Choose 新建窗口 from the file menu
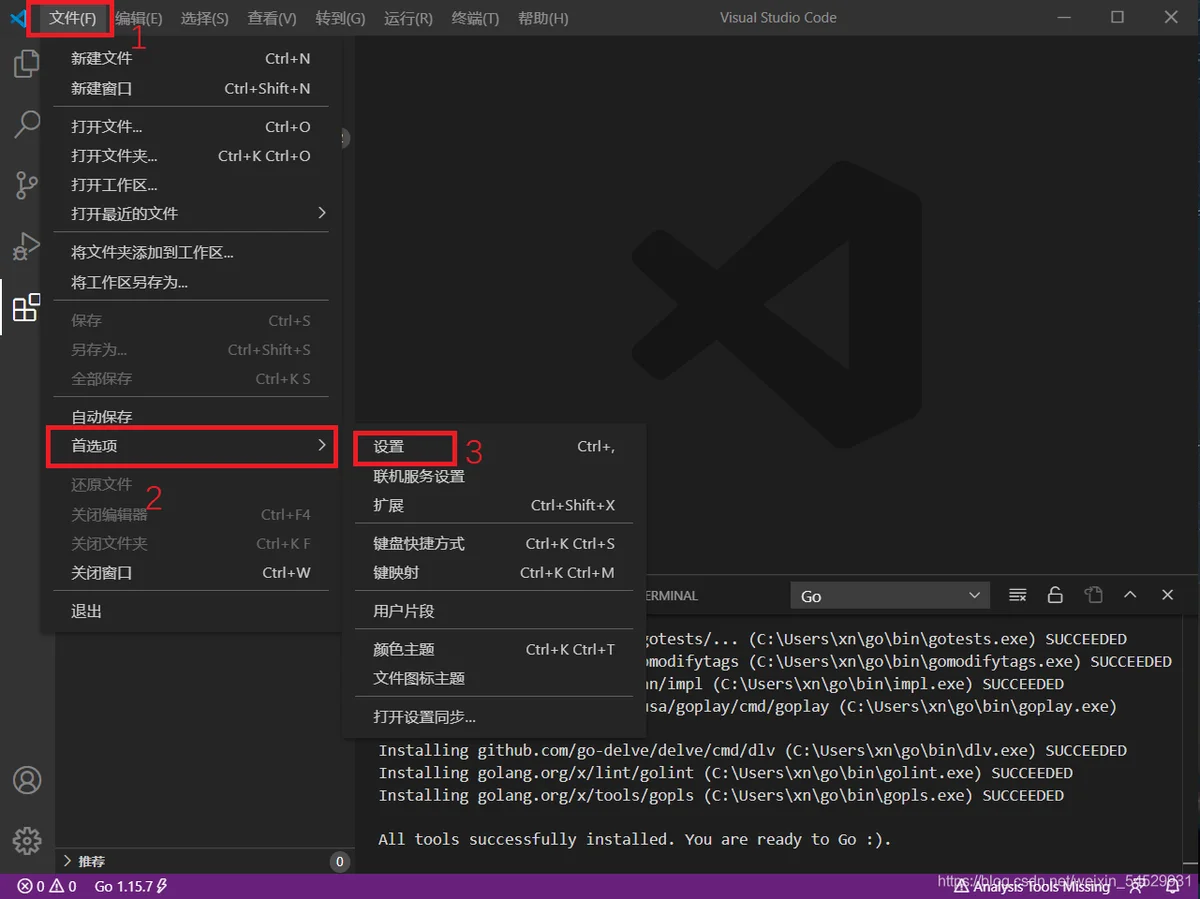 click(x=191, y=88)
